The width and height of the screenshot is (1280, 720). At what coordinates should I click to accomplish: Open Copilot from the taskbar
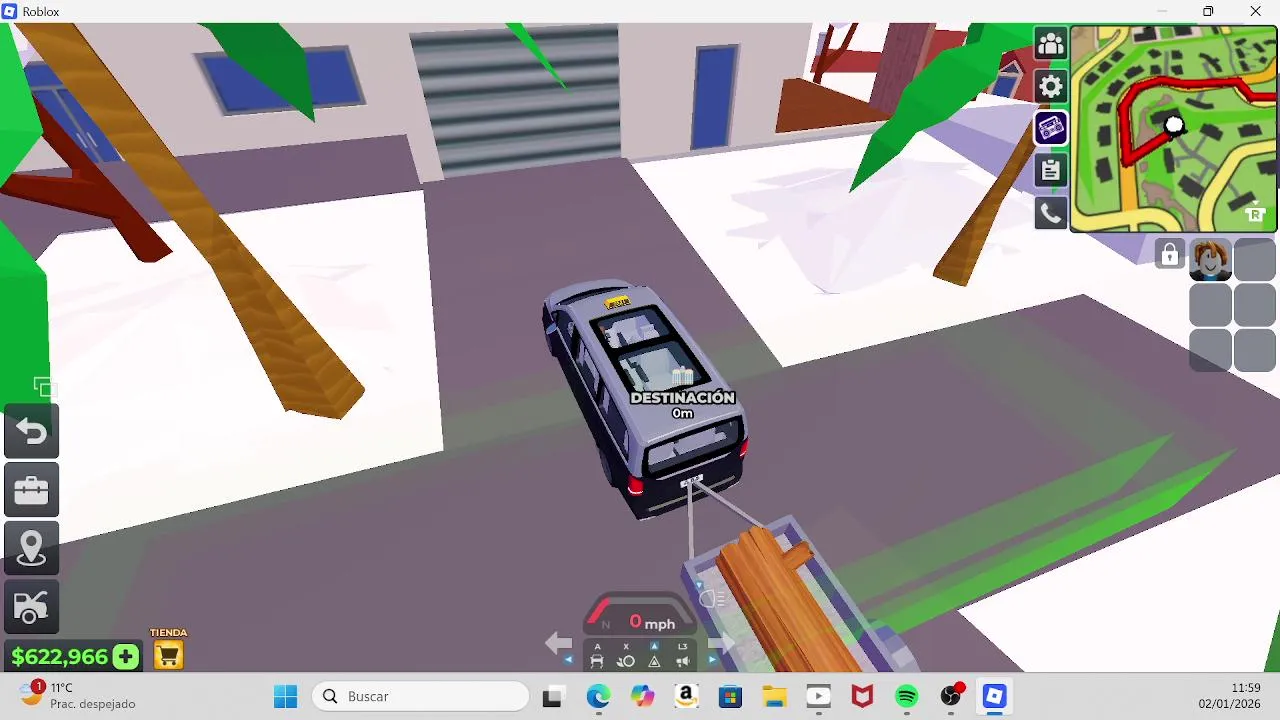pos(642,697)
